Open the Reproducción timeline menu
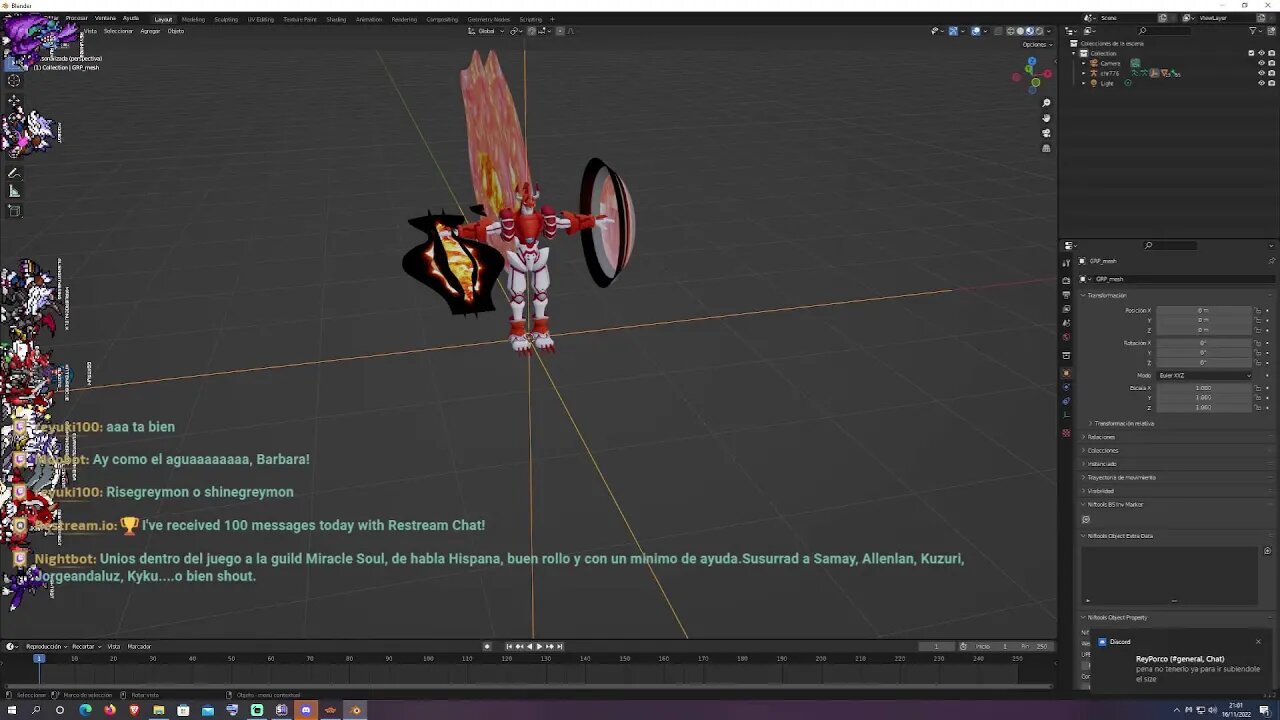This screenshot has height=720, width=1280. pos(44,646)
